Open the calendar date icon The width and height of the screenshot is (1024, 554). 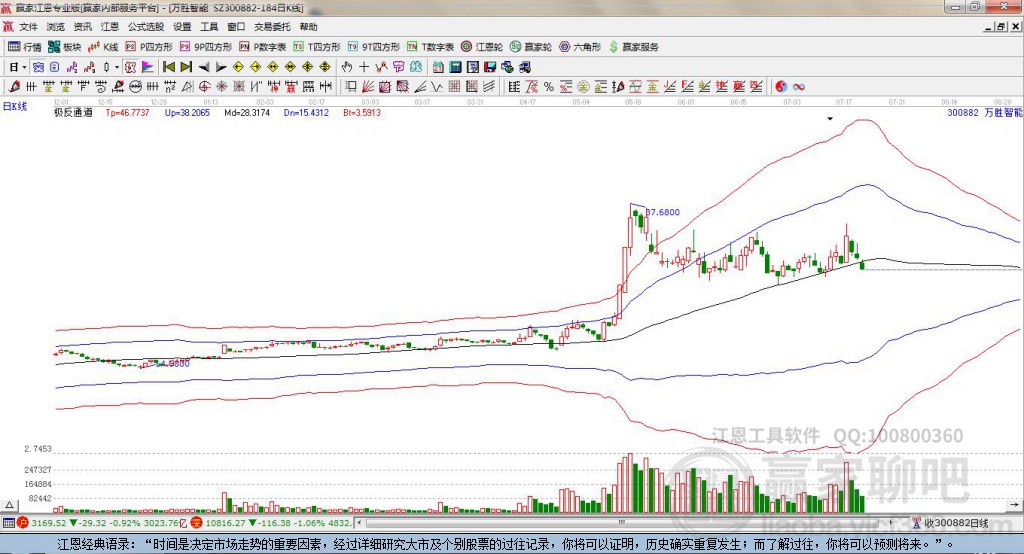tap(438, 67)
